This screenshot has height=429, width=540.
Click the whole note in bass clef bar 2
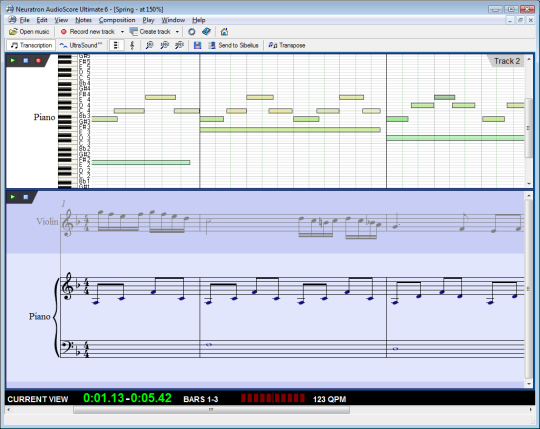pos(208,344)
